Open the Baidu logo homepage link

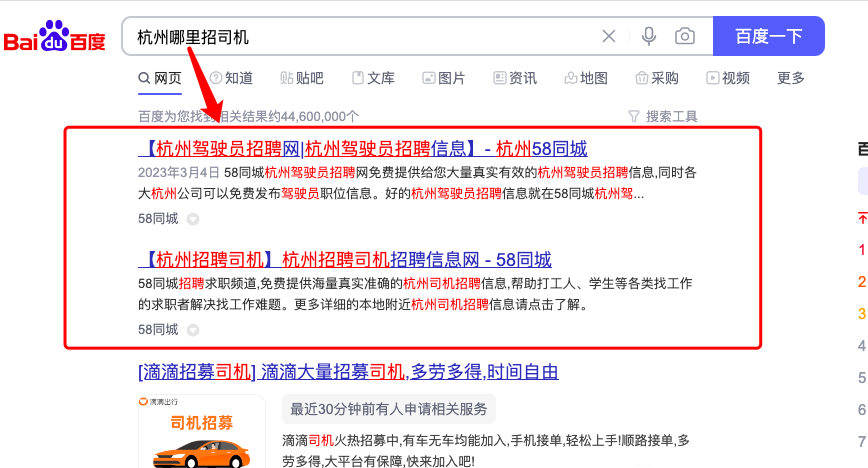click(54, 37)
